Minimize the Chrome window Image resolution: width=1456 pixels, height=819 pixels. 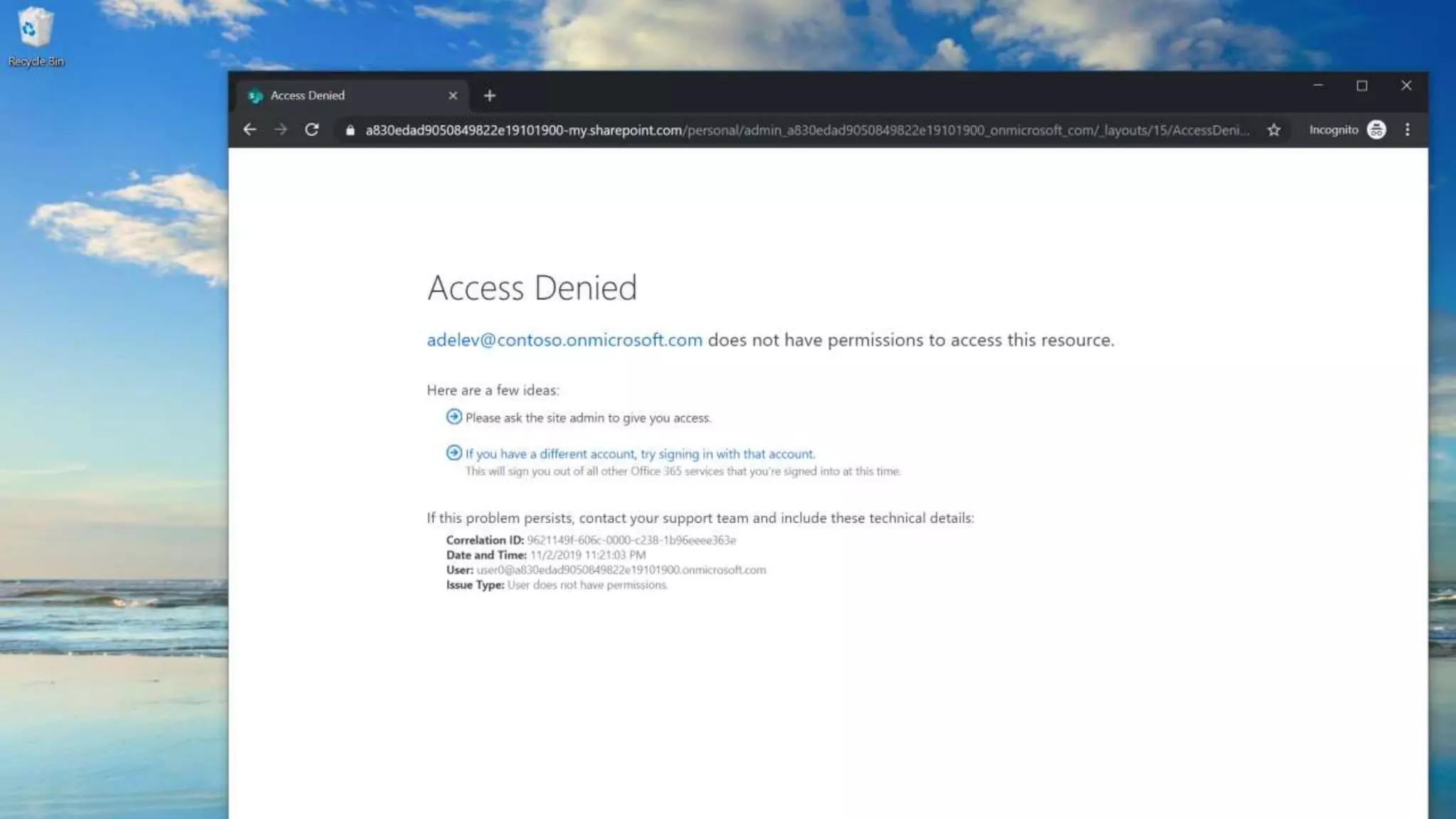coord(1317,86)
